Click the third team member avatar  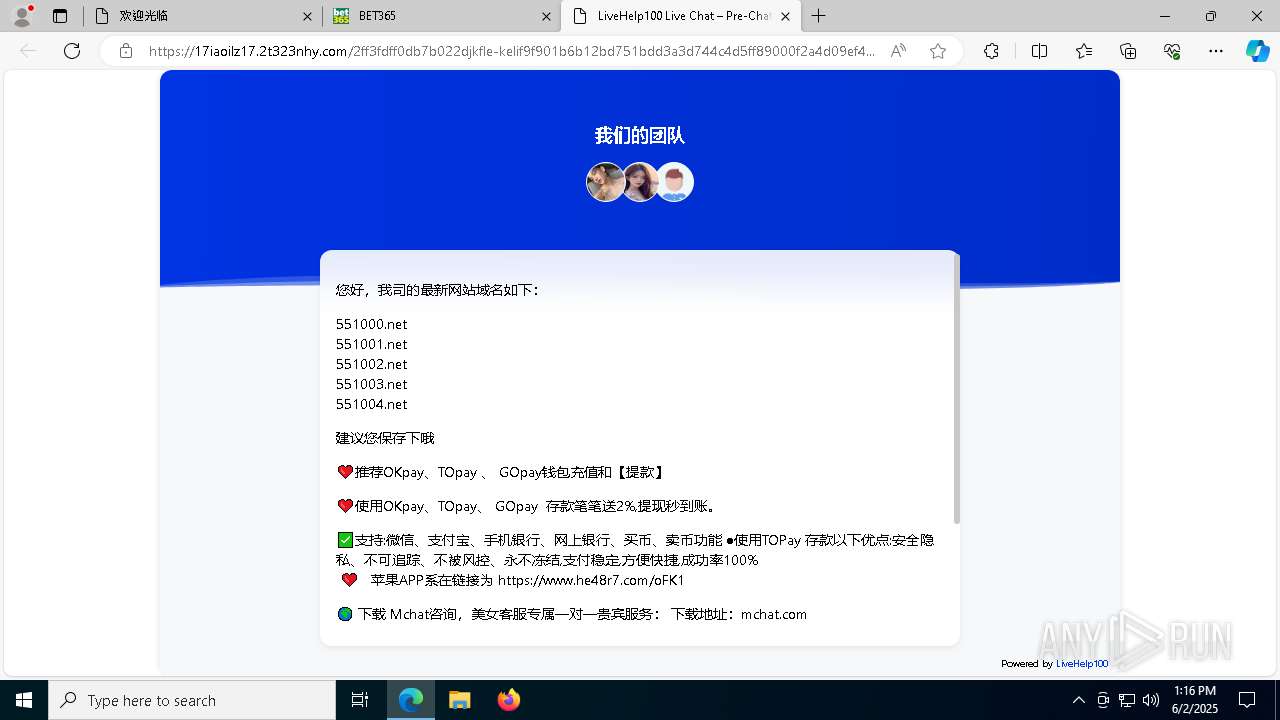point(675,182)
